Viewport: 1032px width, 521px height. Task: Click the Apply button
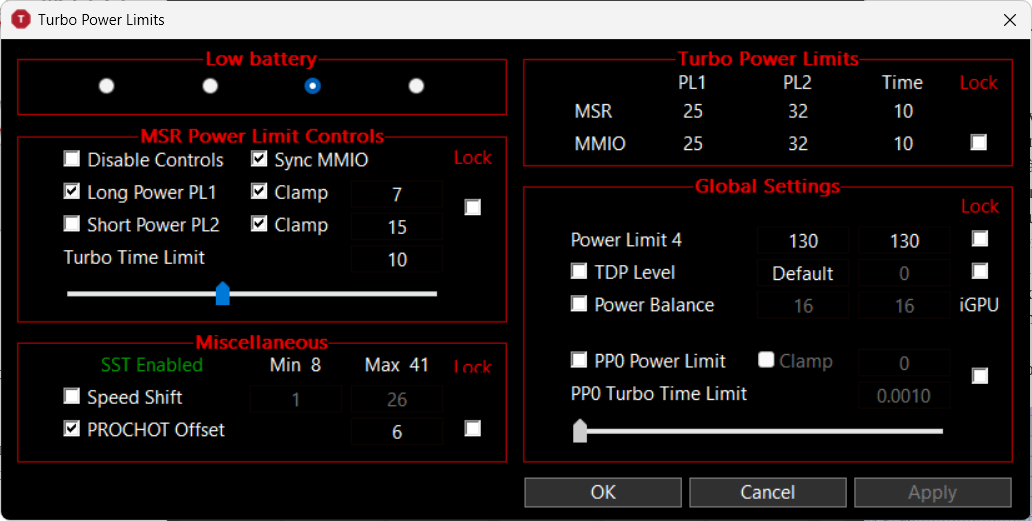[x=933, y=493]
